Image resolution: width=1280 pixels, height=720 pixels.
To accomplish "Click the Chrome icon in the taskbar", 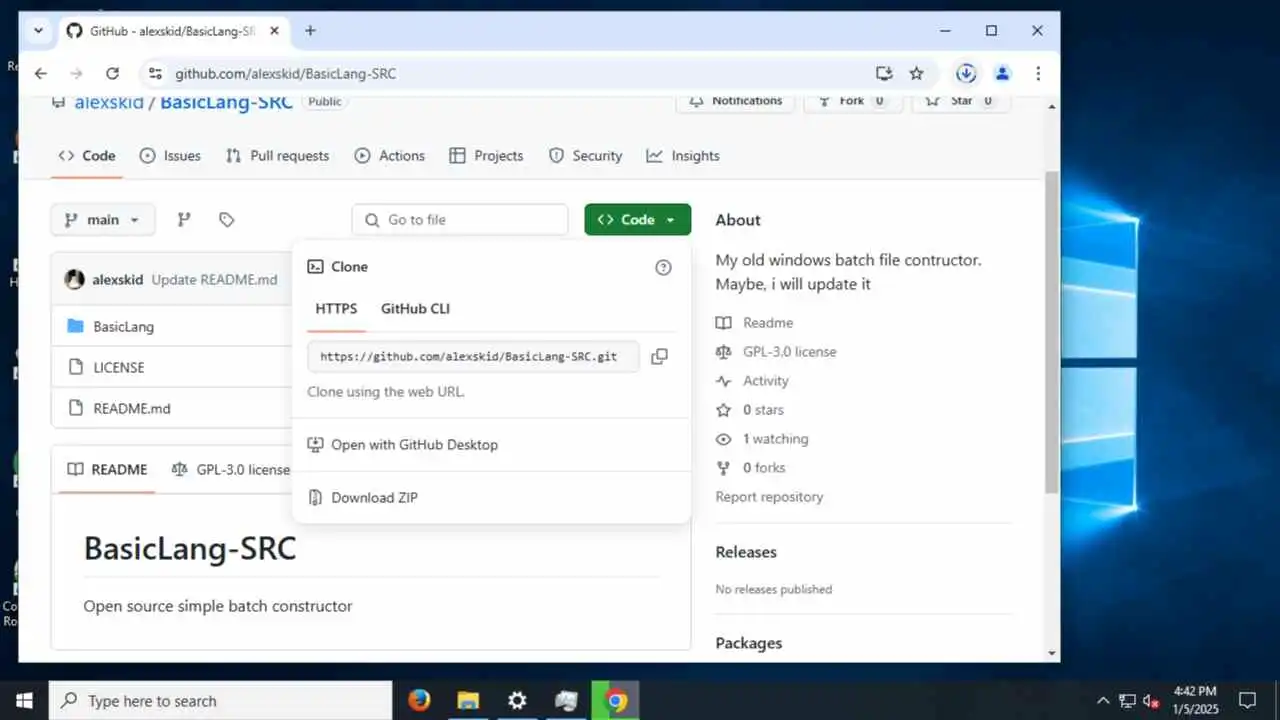I will click(x=615, y=700).
